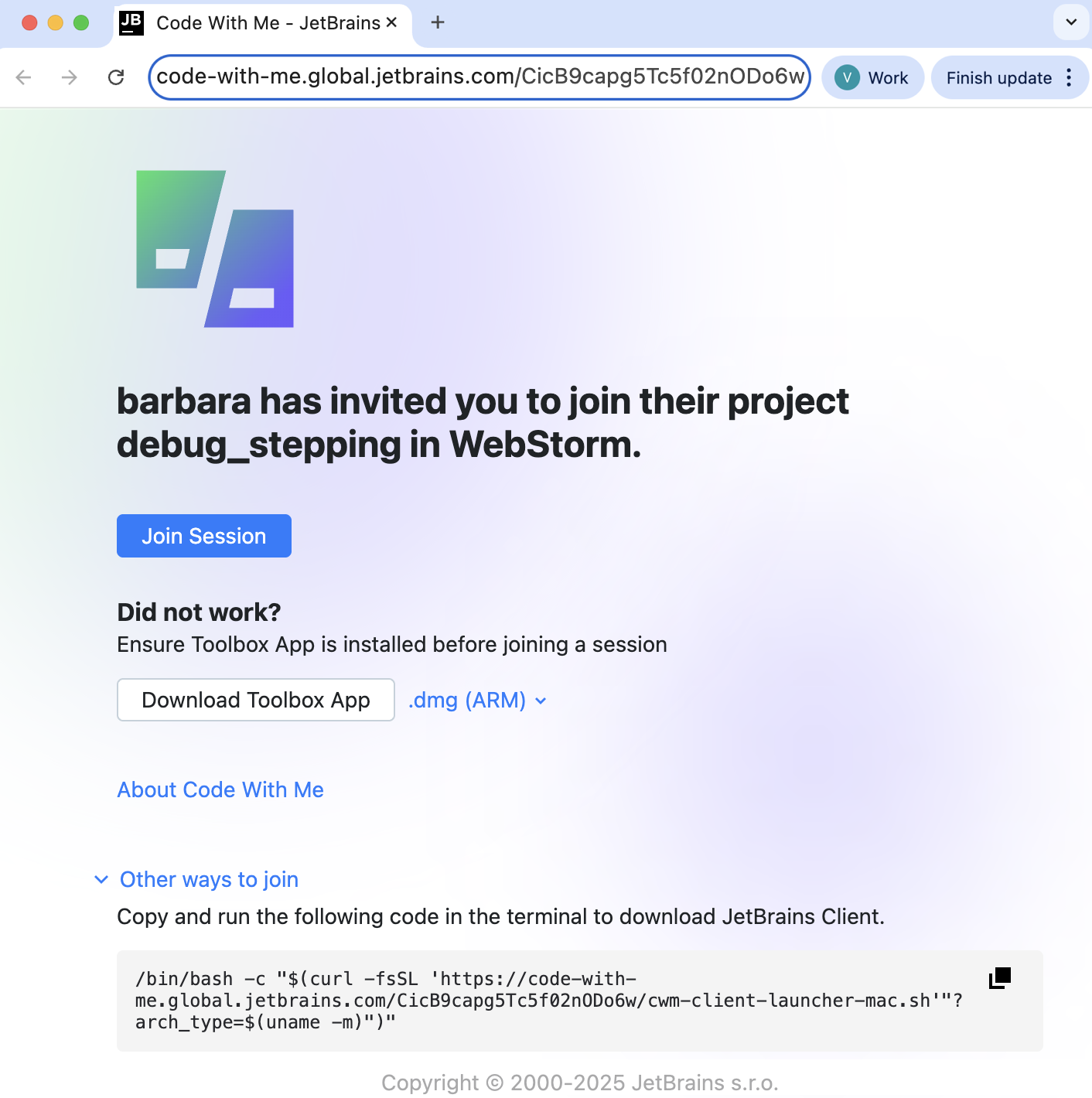Select the bash command code block
Screen dimensions: 1092x1098
pos(541,1000)
